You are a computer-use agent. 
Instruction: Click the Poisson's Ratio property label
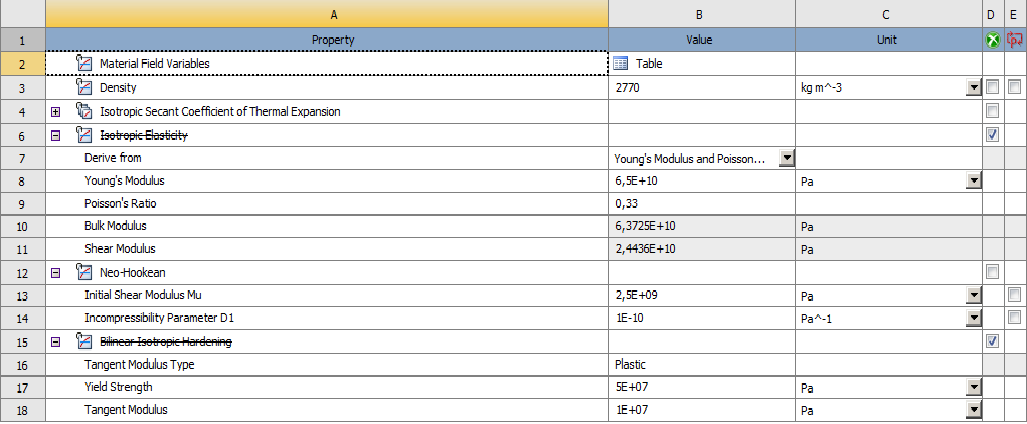click(121, 204)
